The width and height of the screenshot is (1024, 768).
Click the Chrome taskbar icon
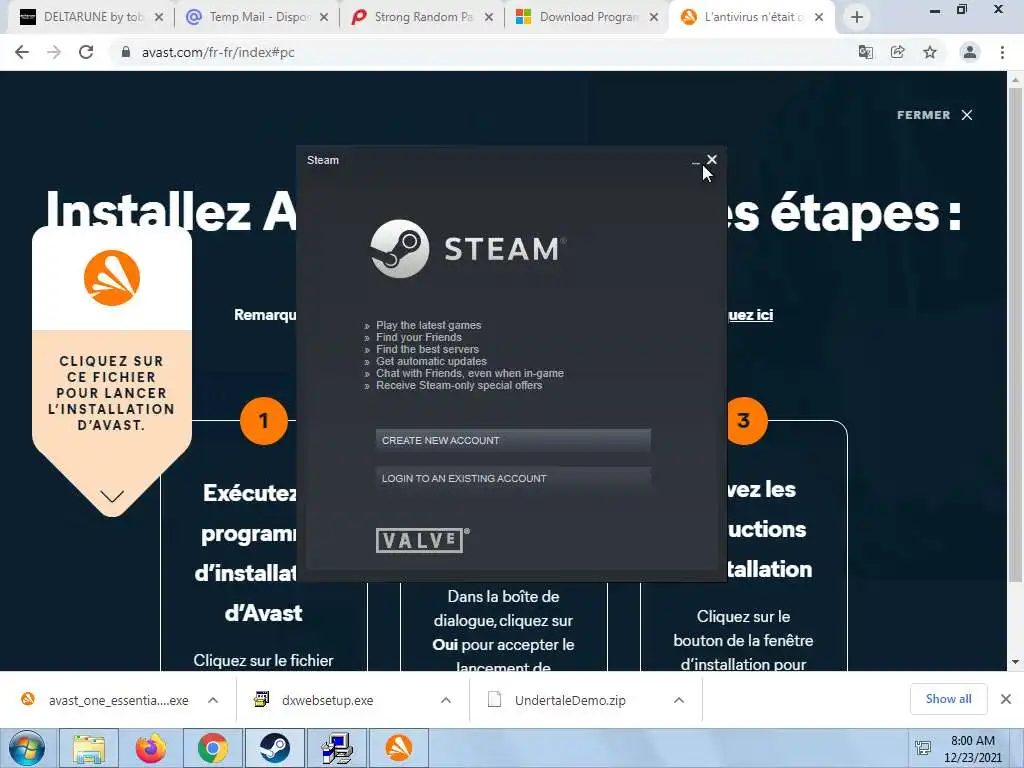click(213, 748)
